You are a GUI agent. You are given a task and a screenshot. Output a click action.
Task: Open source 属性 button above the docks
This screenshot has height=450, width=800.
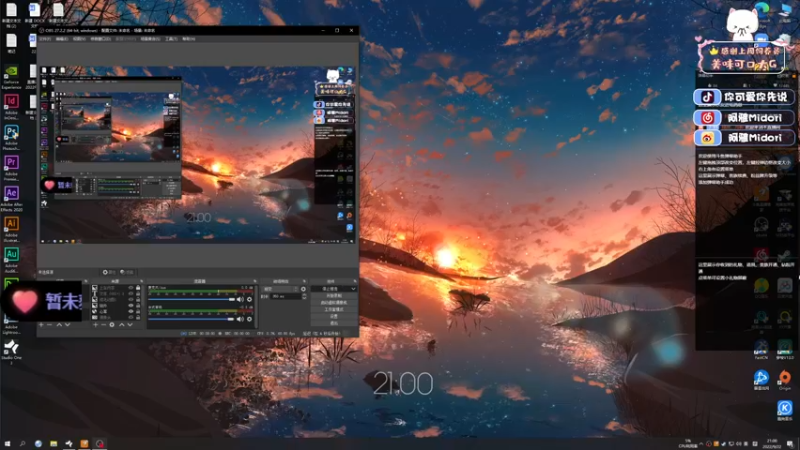109,272
